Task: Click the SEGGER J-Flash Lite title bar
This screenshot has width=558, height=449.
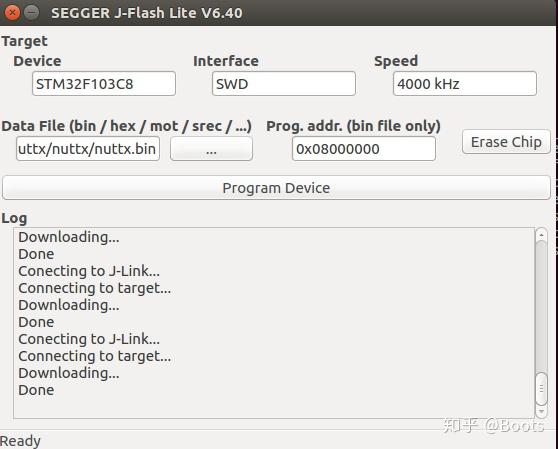Action: [x=147, y=13]
